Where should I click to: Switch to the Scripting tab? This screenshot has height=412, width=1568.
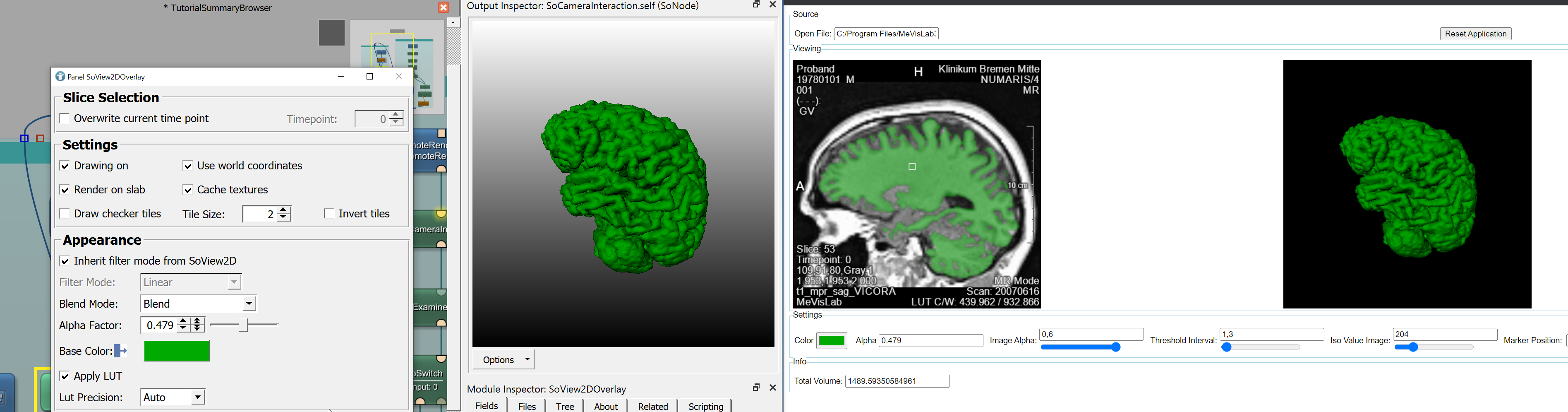[705, 406]
